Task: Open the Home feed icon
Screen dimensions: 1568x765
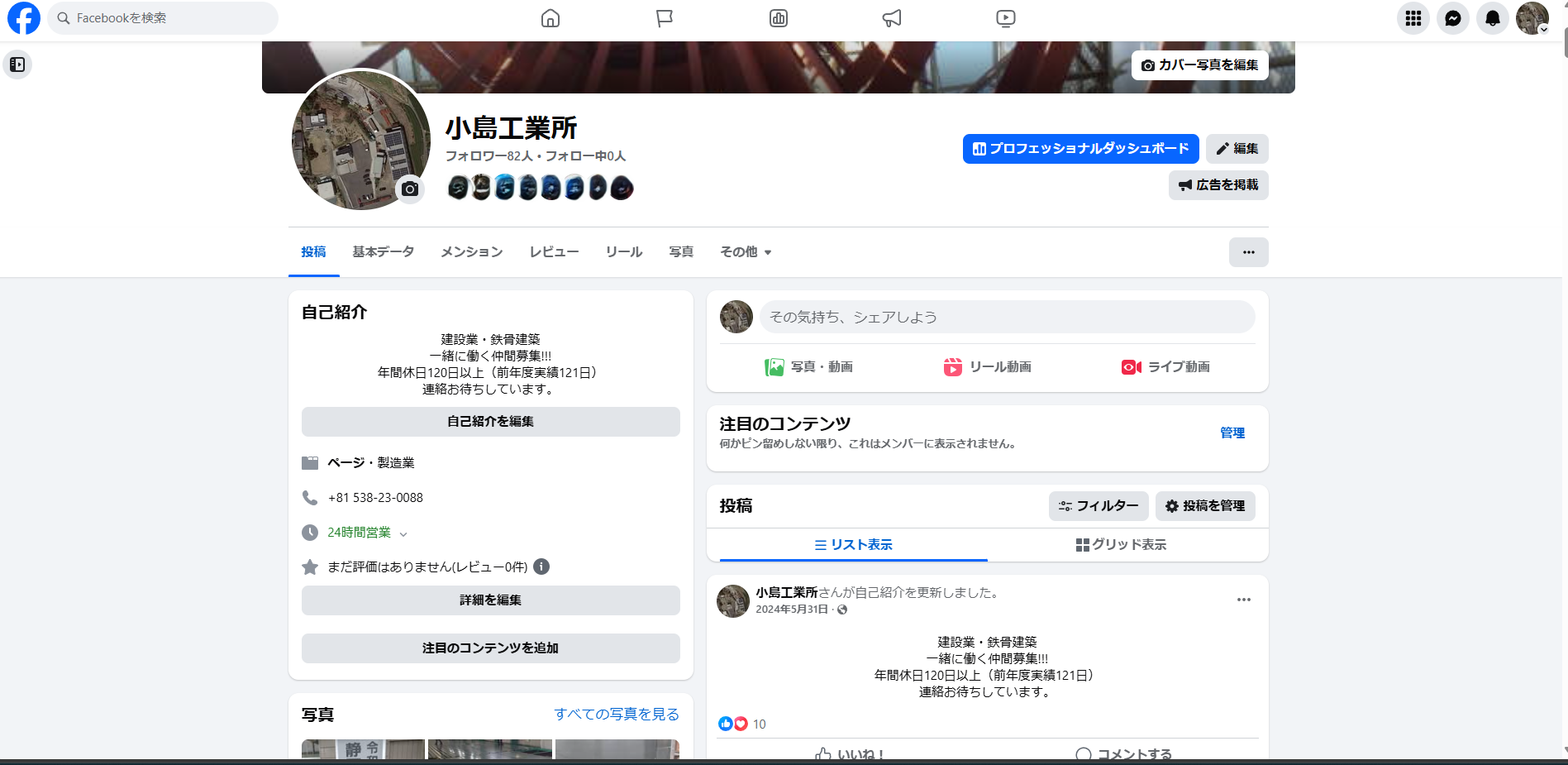Action: (550, 18)
